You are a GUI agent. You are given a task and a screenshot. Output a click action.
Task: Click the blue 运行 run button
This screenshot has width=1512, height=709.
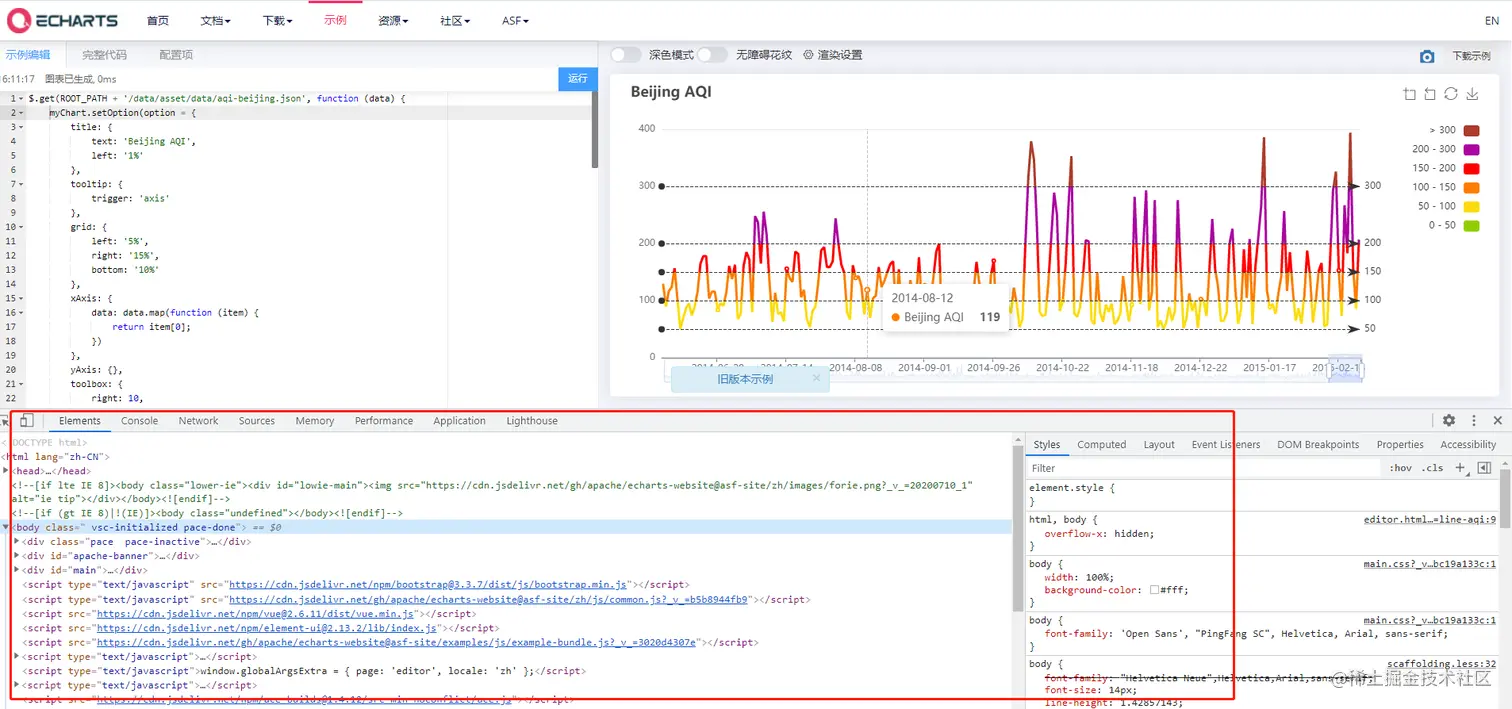pos(578,79)
